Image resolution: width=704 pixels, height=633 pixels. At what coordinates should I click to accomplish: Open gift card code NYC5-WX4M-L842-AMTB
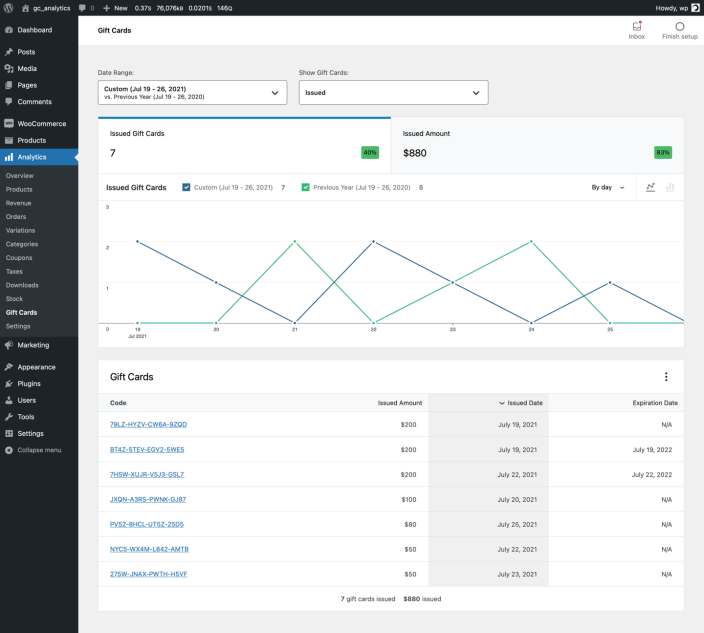pyautogui.click(x=149, y=549)
